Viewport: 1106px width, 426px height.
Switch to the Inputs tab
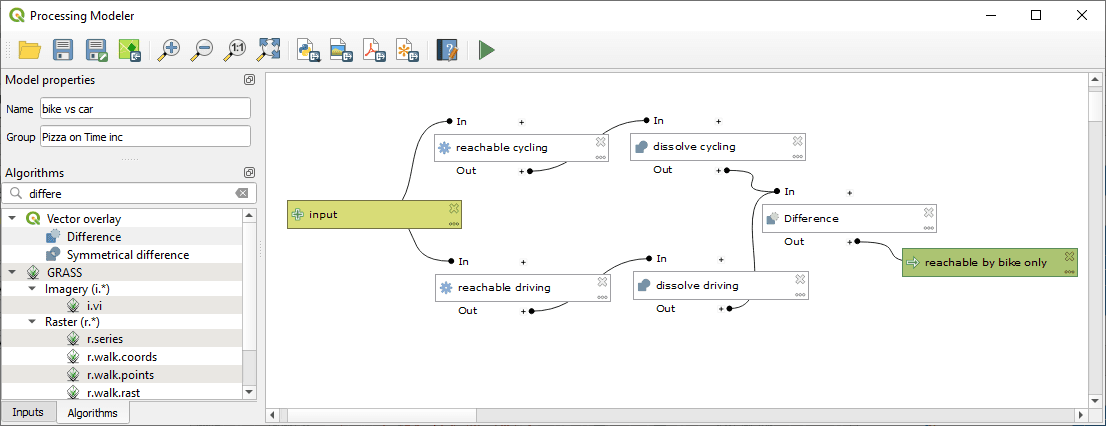(x=28, y=412)
